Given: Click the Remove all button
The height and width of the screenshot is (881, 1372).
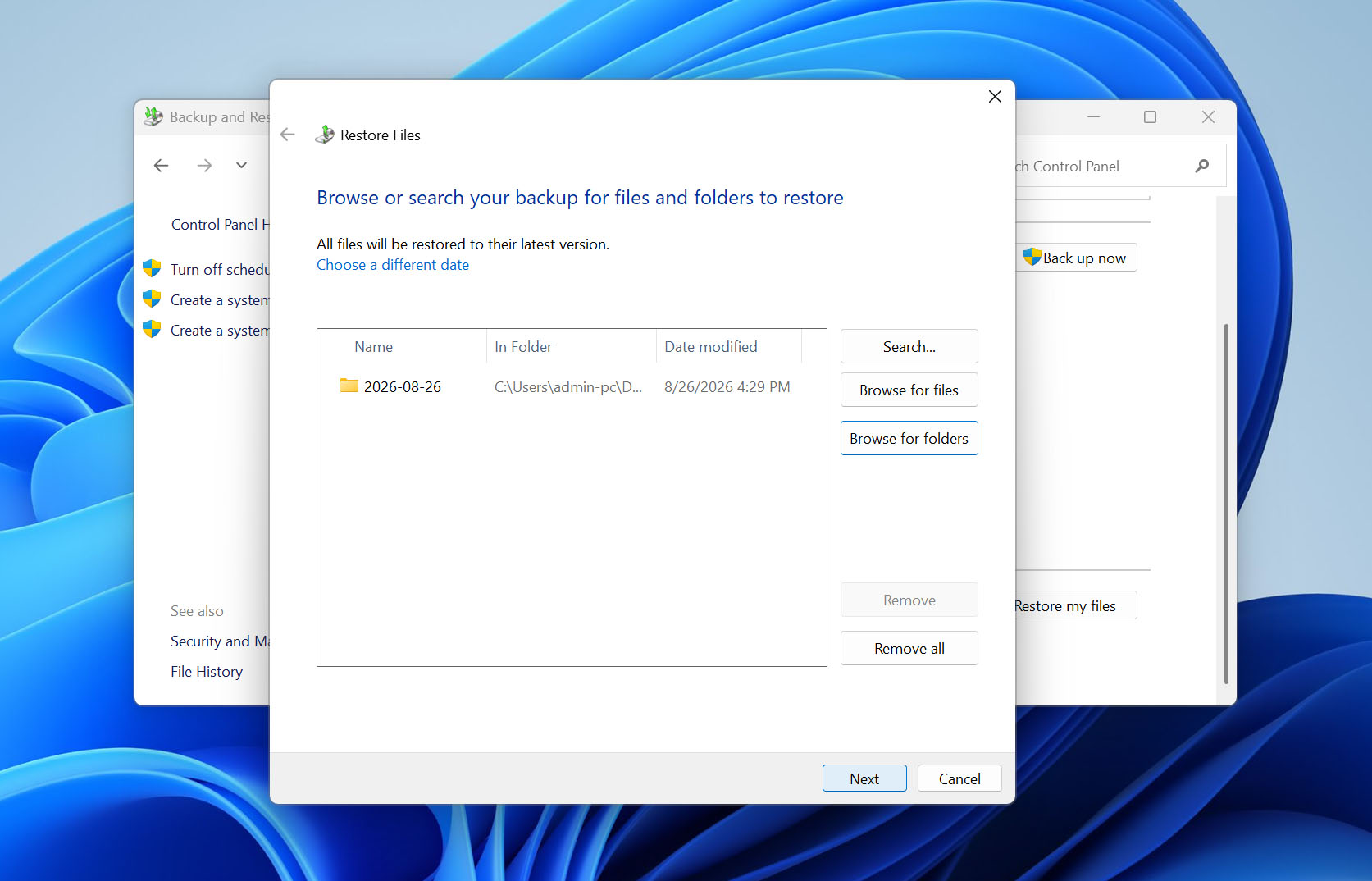Looking at the screenshot, I should 909,648.
